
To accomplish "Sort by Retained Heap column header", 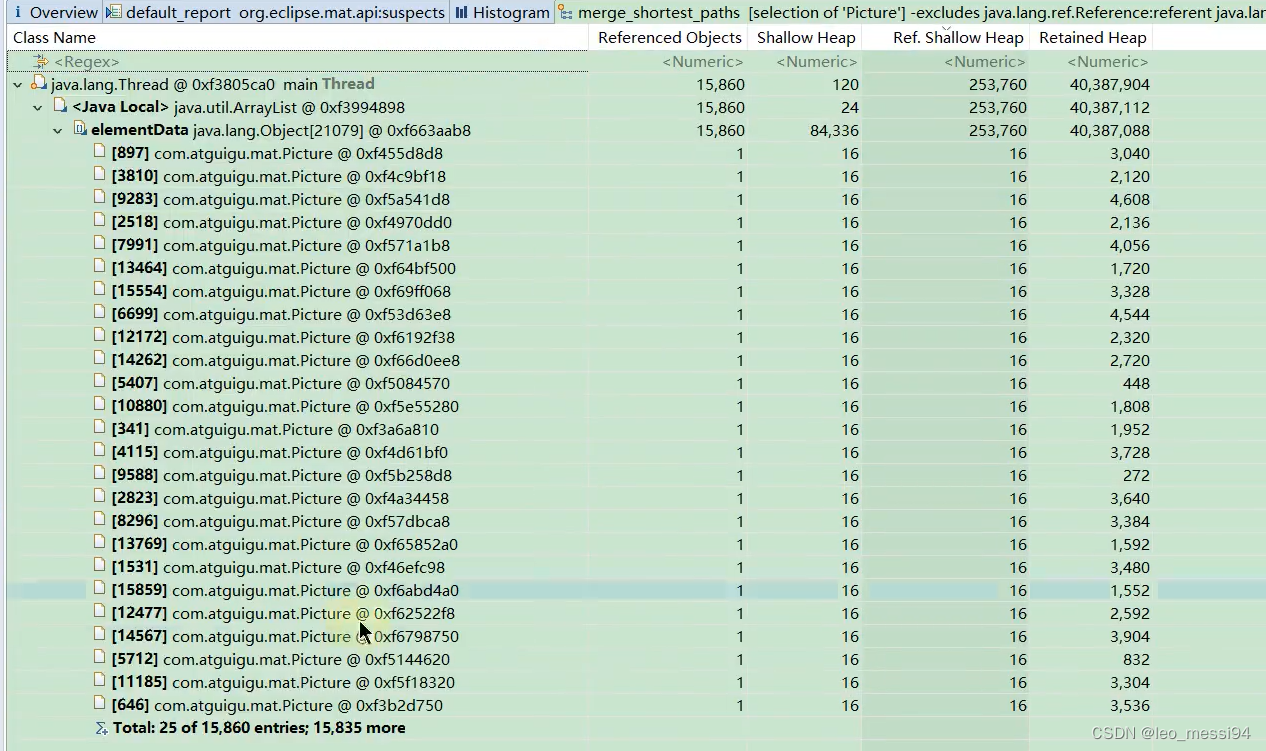I will tap(1093, 37).
